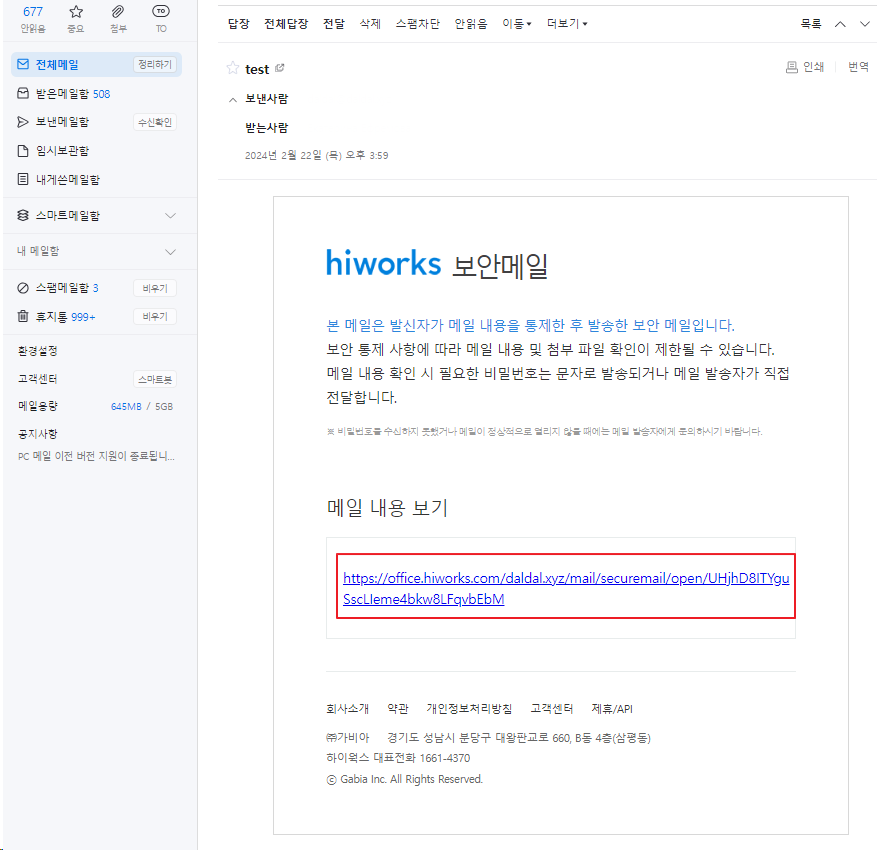The width and height of the screenshot is (880, 850).
Task: Open the 이동 dropdown
Action: (x=516, y=24)
